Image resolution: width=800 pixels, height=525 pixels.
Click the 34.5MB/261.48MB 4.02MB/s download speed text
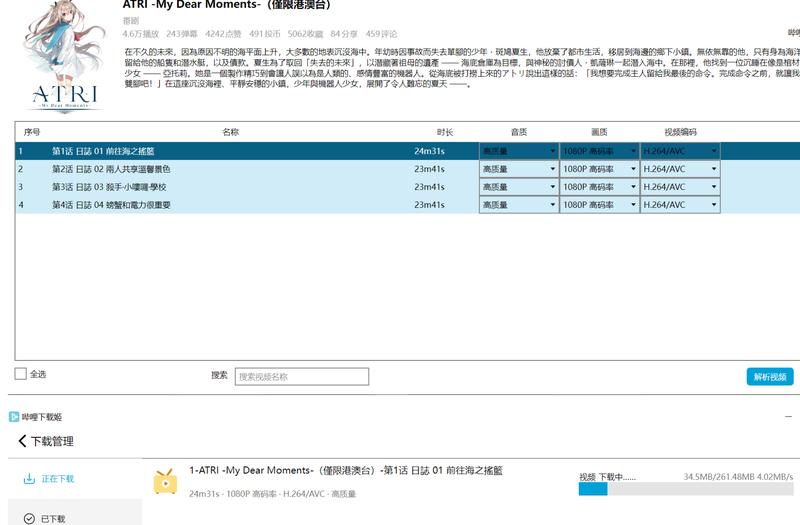coord(738,477)
